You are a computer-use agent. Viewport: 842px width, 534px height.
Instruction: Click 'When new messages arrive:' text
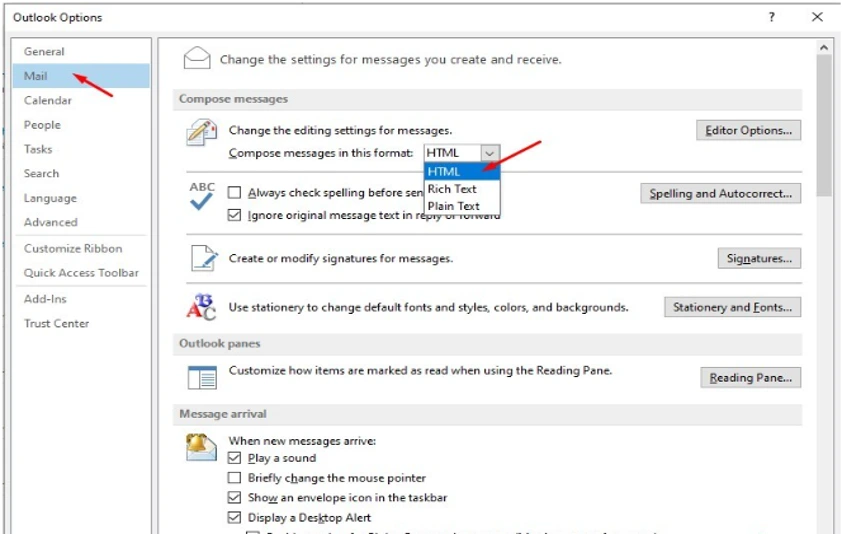click(302, 441)
